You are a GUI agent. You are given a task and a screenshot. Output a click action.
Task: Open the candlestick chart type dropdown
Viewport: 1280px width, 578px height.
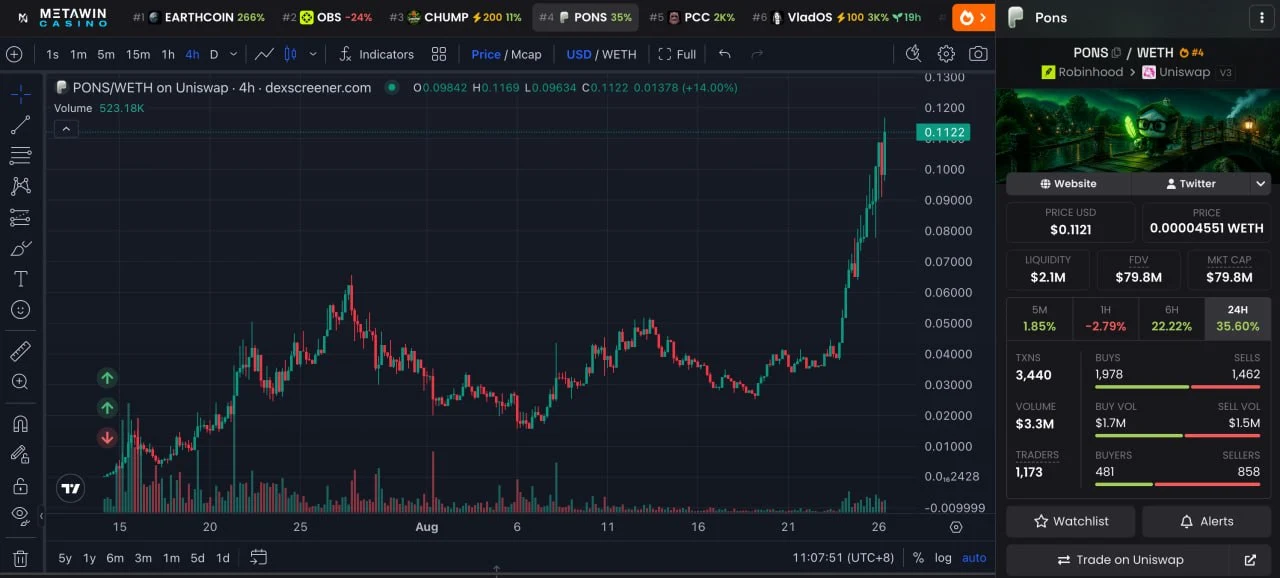tap(313, 54)
